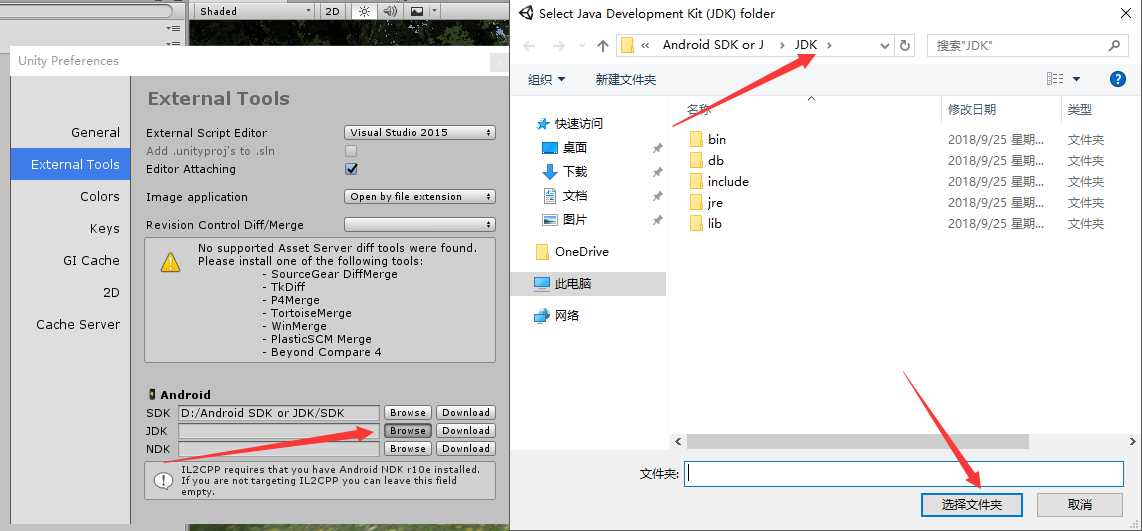Screen dimensions: 1142x531
Task: Open the help question mark icon
Action: pyautogui.click(x=1118, y=79)
